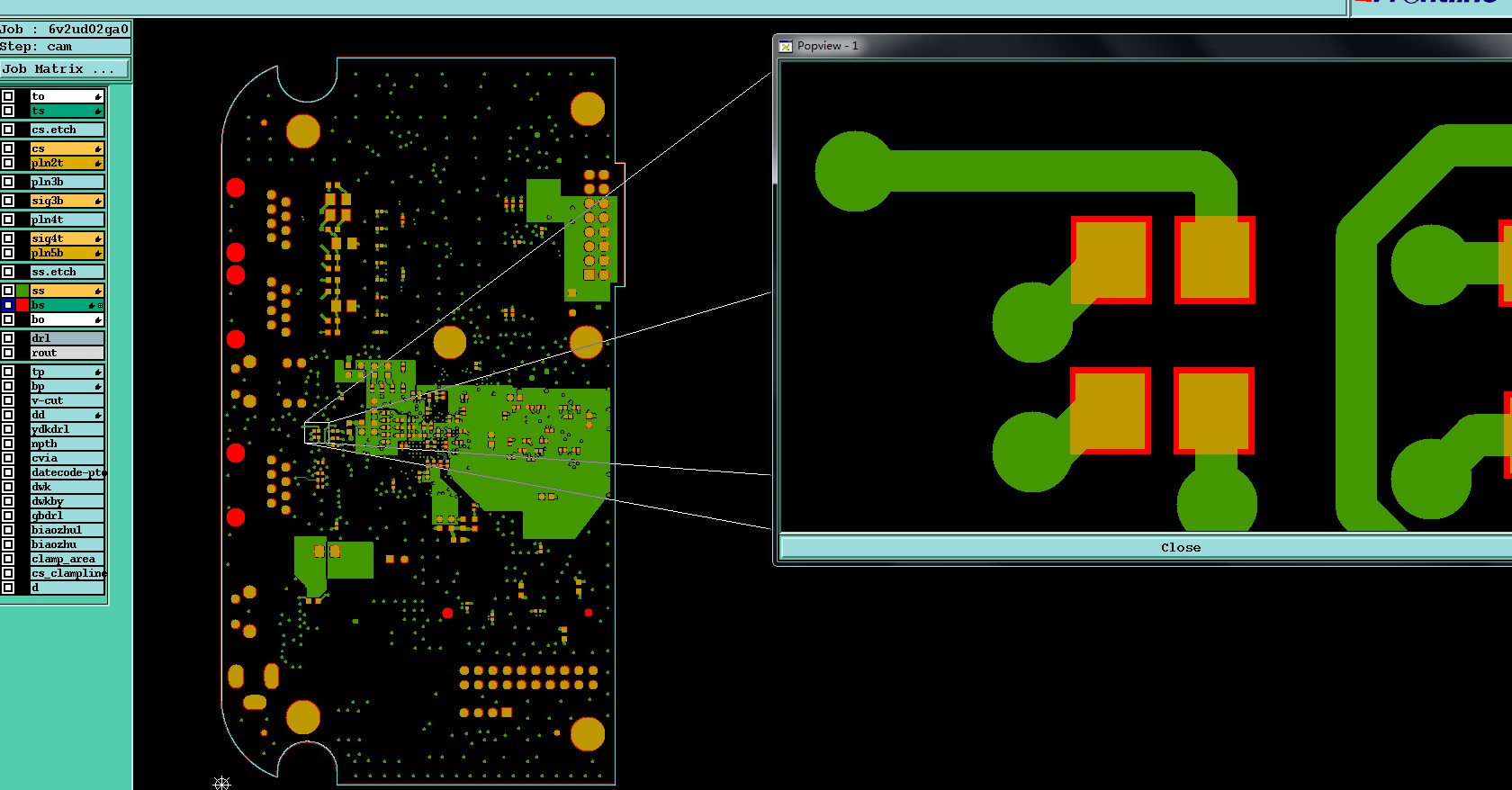Screen dimensions: 1512x790
Task: Select the gbdrl layer name
Action: click(x=67, y=516)
